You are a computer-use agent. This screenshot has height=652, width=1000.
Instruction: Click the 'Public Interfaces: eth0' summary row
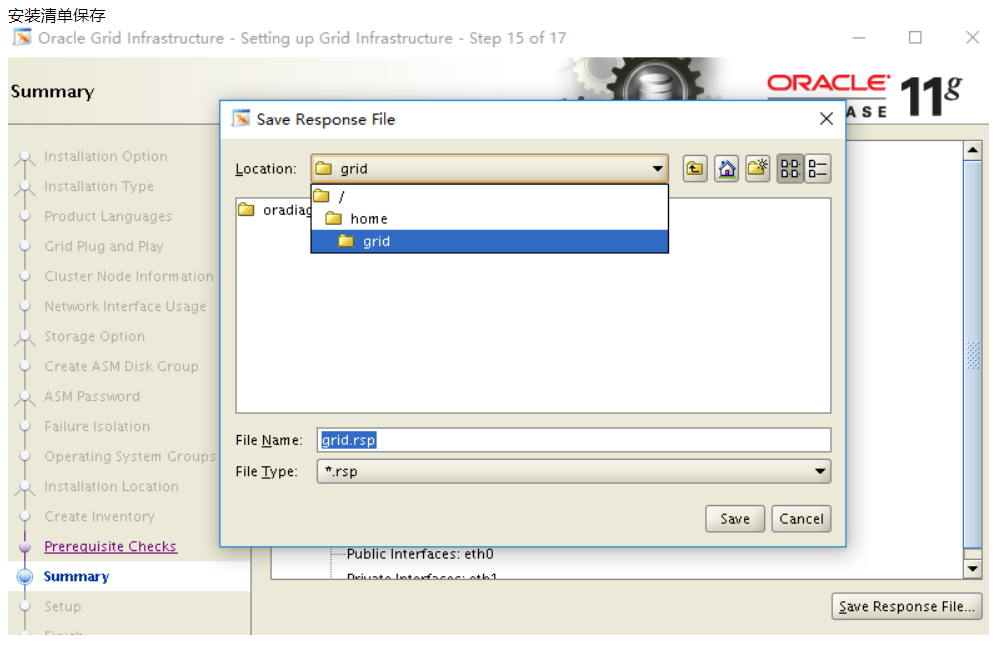(x=420, y=554)
